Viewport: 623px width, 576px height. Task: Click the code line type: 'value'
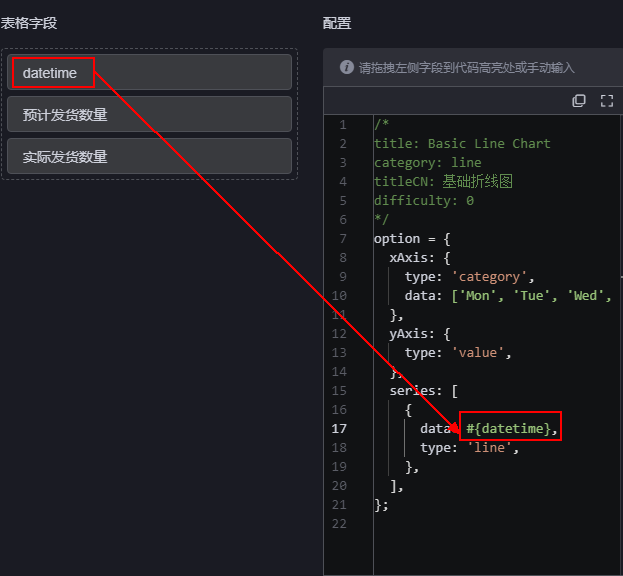(x=458, y=353)
